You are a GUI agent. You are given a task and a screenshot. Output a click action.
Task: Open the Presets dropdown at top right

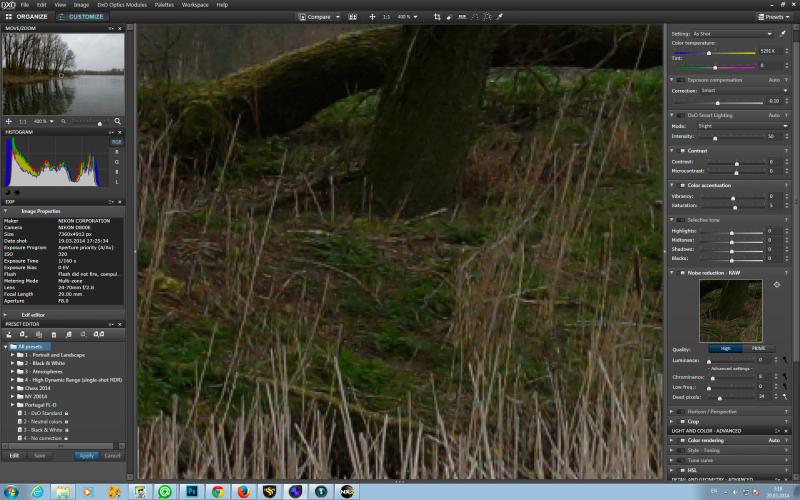(x=774, y=17)
